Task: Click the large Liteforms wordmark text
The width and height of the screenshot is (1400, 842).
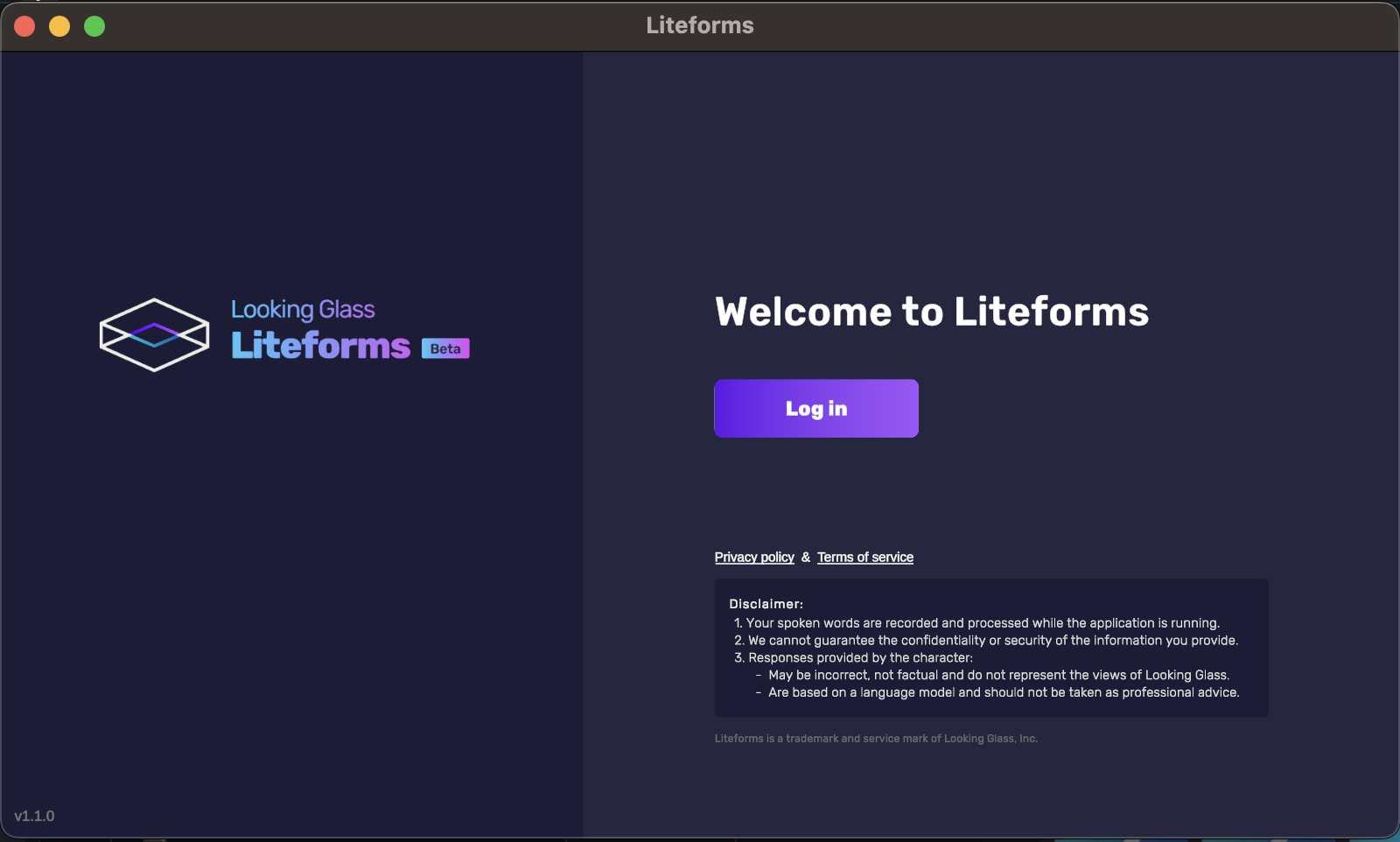Action: (320, 346)
